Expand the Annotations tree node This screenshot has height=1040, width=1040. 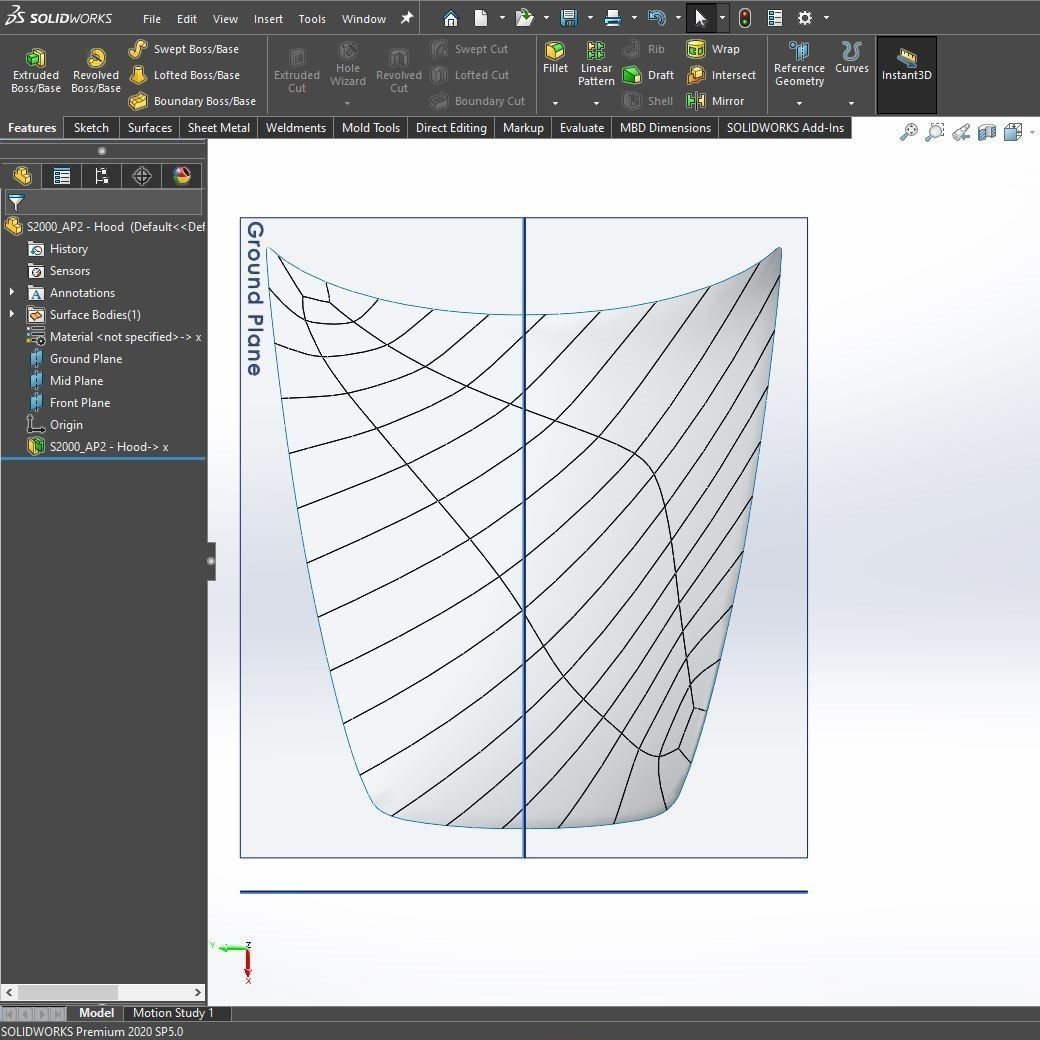pyautogui.click(x=11, y=292)
